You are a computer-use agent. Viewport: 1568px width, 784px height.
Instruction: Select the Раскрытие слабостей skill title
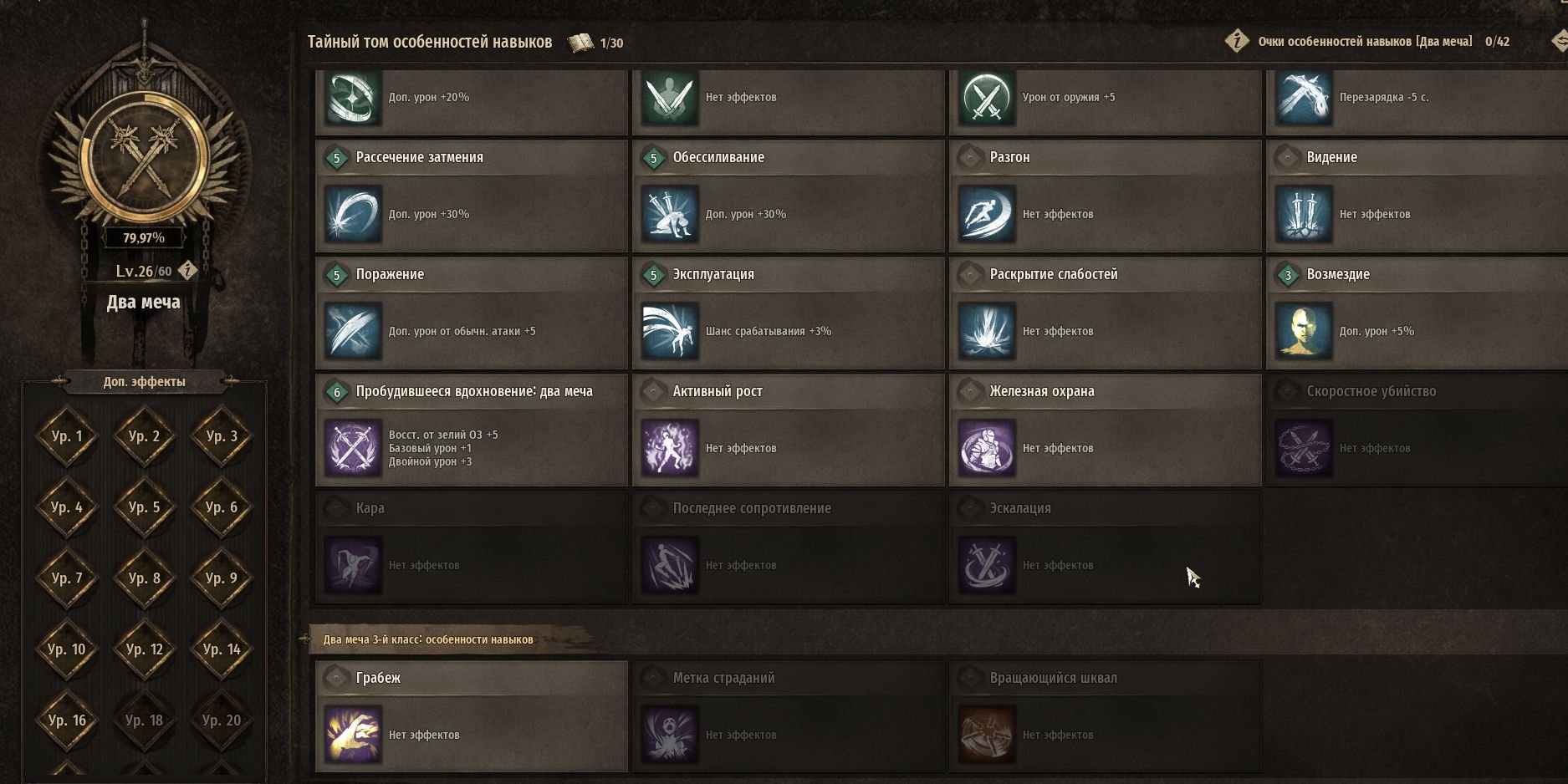1054,274
